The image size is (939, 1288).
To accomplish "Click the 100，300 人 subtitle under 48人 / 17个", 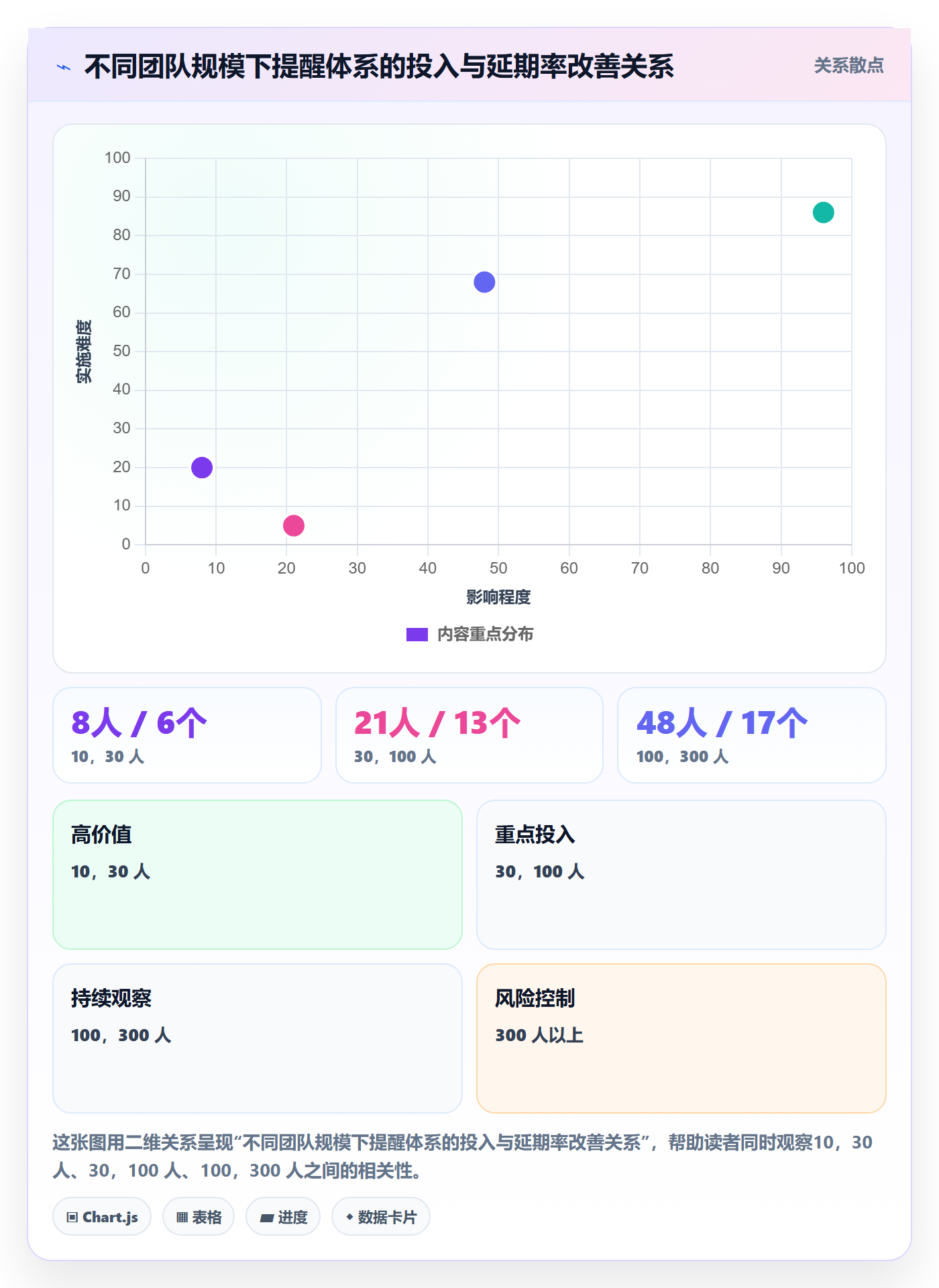I will pyautogui.click(x=682, y=757).
